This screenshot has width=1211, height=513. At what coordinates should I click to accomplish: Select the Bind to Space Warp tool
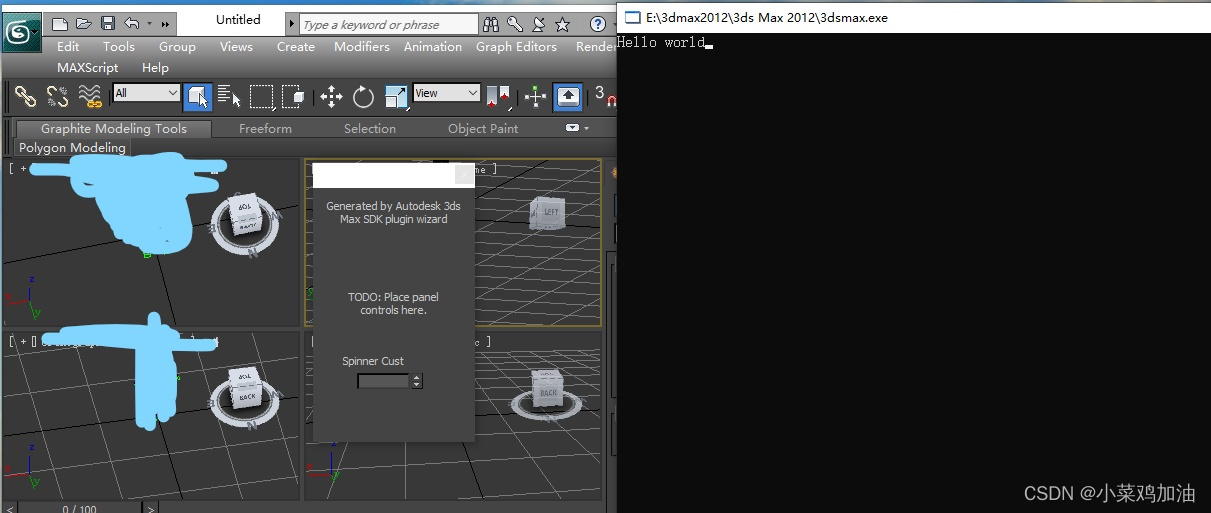click(90, 96)
